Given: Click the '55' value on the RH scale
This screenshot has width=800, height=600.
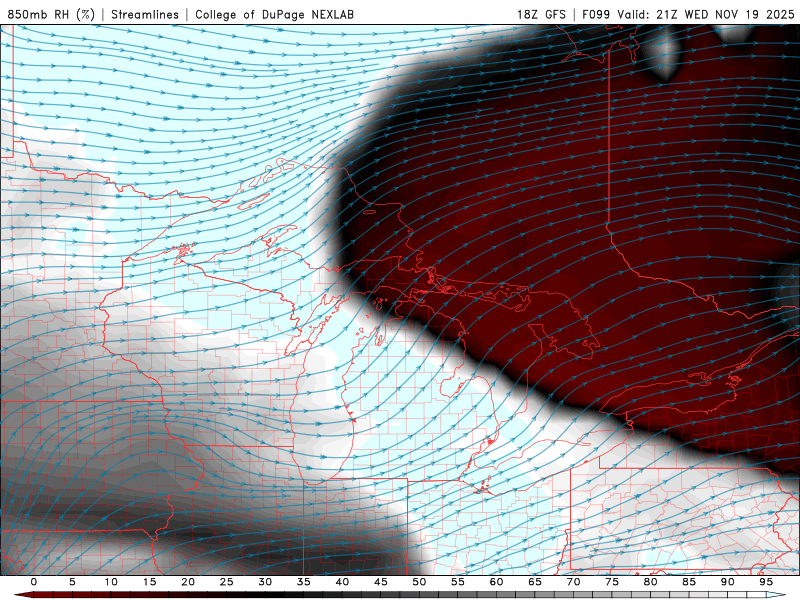Looking at the screenshot, I should pyautogui.click(x=458, y=582).
